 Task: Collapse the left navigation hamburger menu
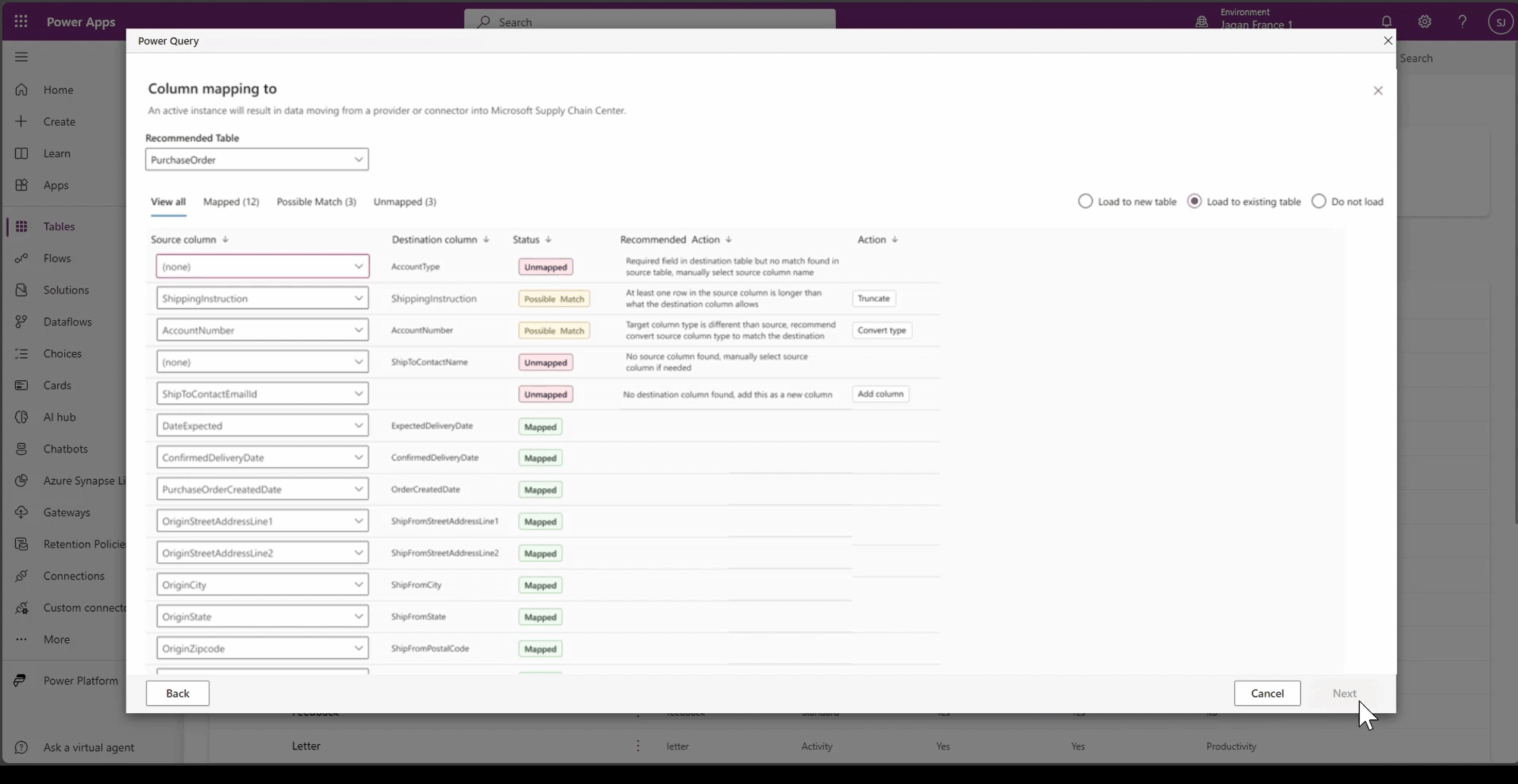(x=21, y=57)
